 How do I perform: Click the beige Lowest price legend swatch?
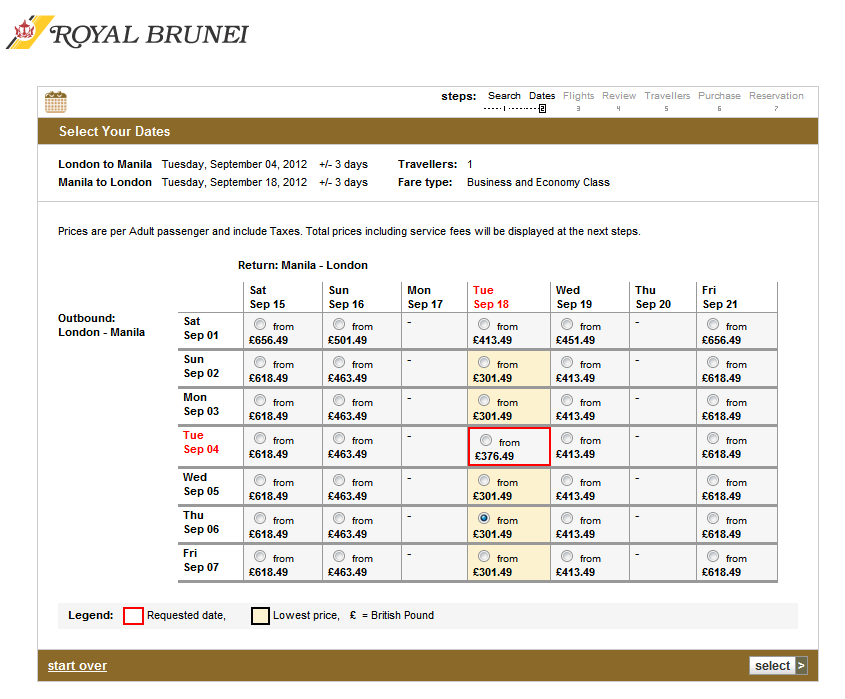(260, 615)
